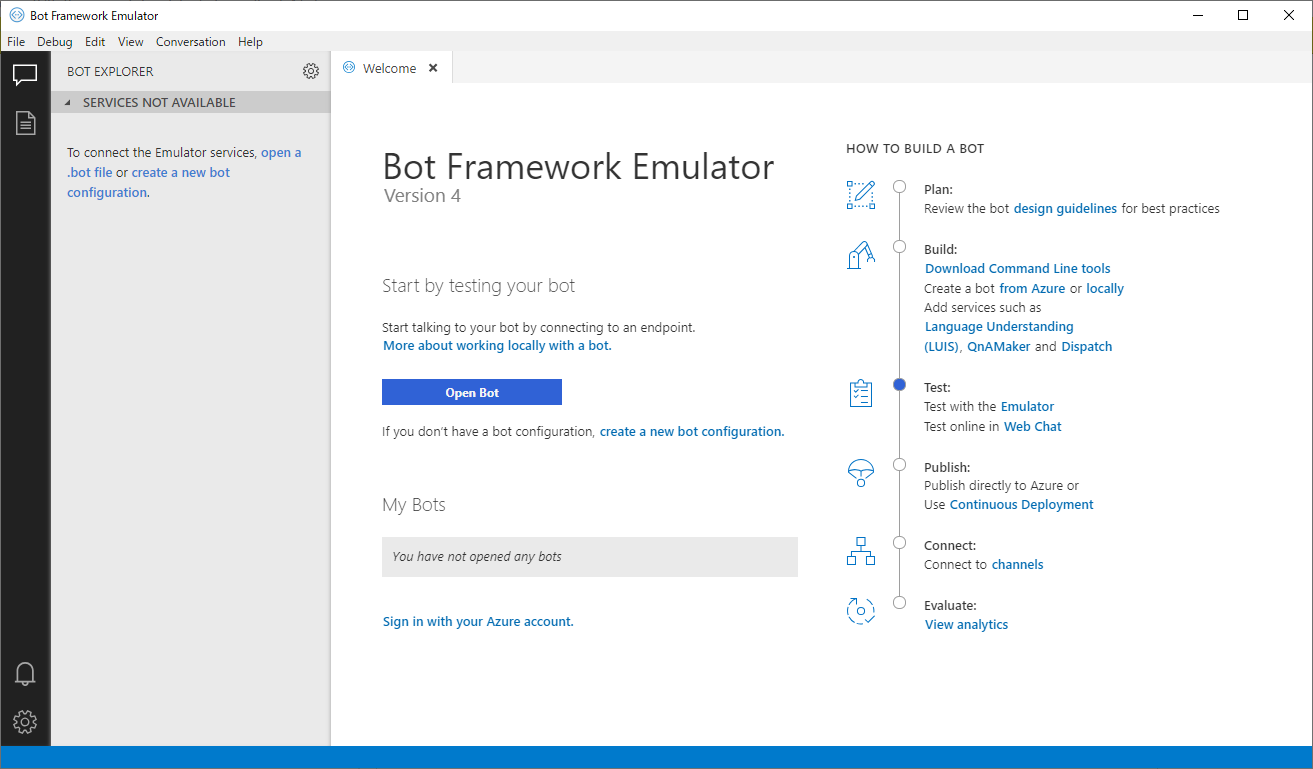1313x769 pixels.
Task: Click the 'Version 4' text
Action: point(422,196)
